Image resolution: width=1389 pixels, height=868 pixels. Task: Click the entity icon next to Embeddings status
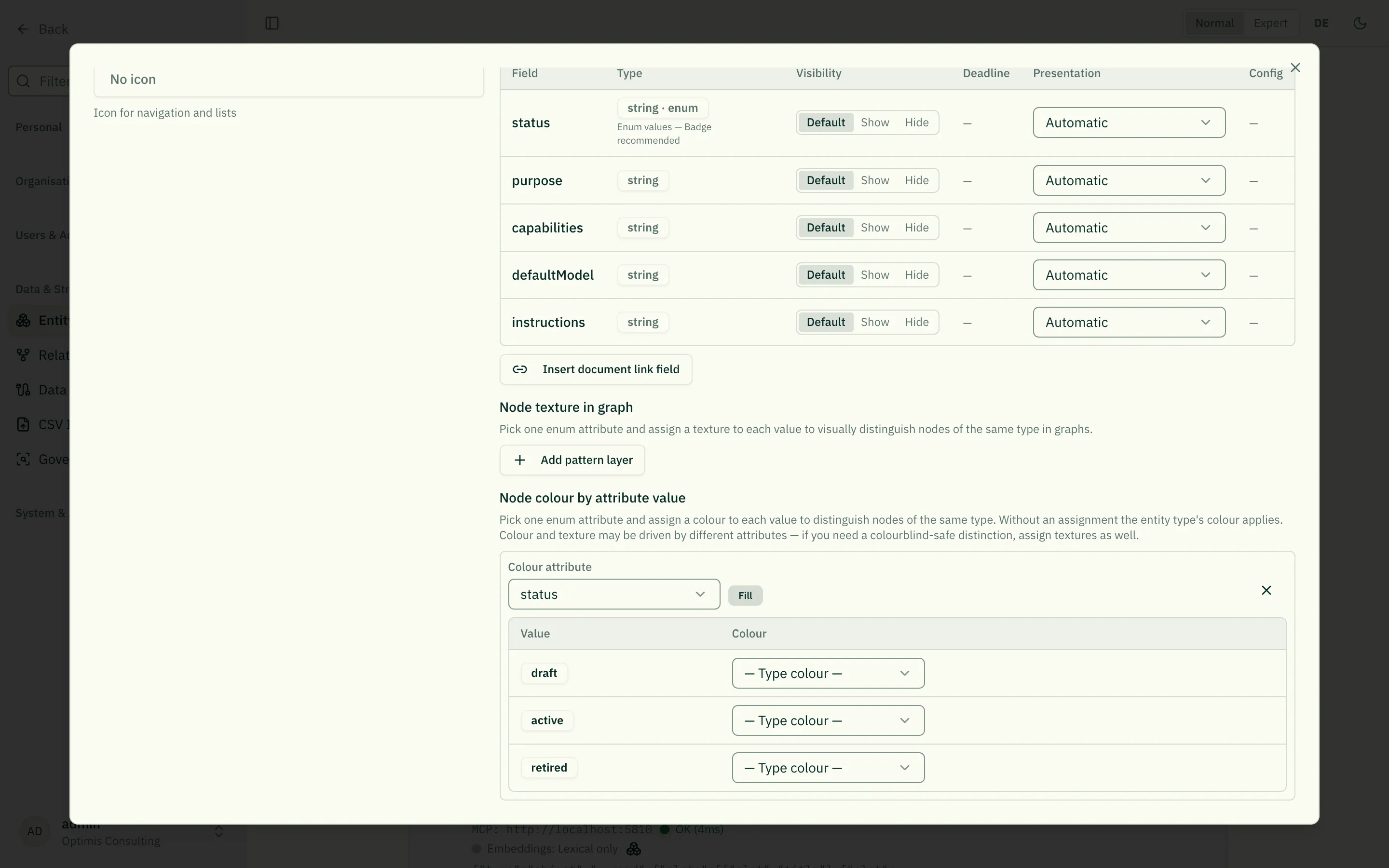(x=634, y=849)
